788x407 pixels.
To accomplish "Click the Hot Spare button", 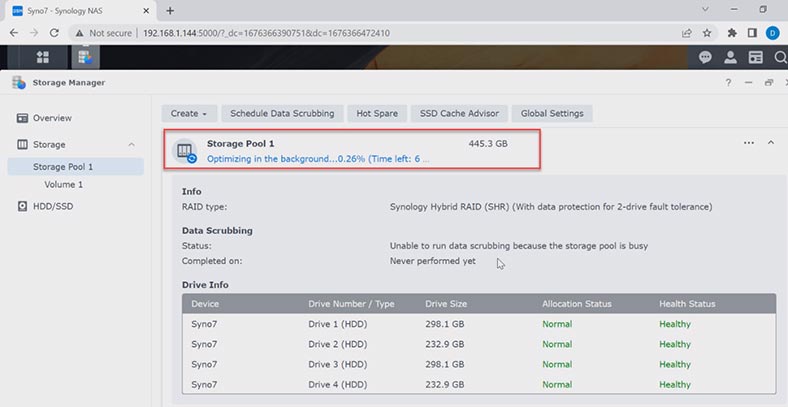I will (377, 114).
